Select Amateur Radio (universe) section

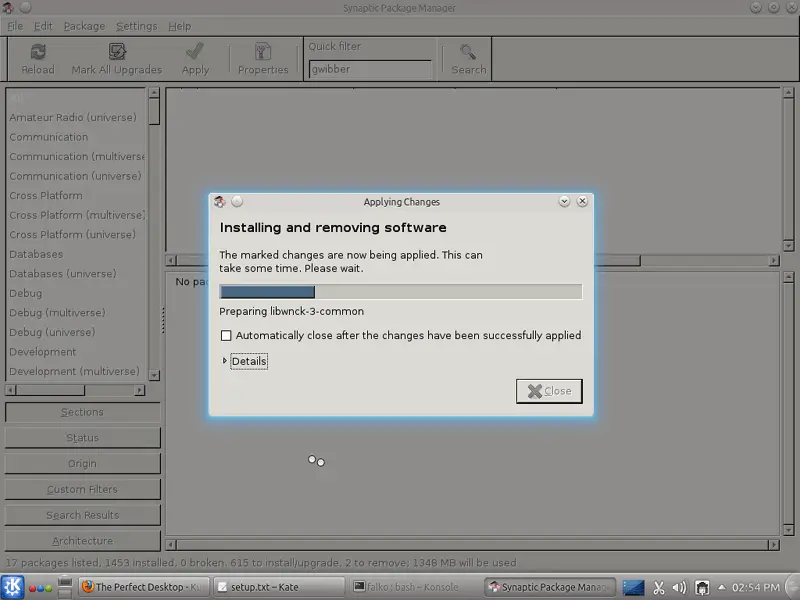point(77,117)
